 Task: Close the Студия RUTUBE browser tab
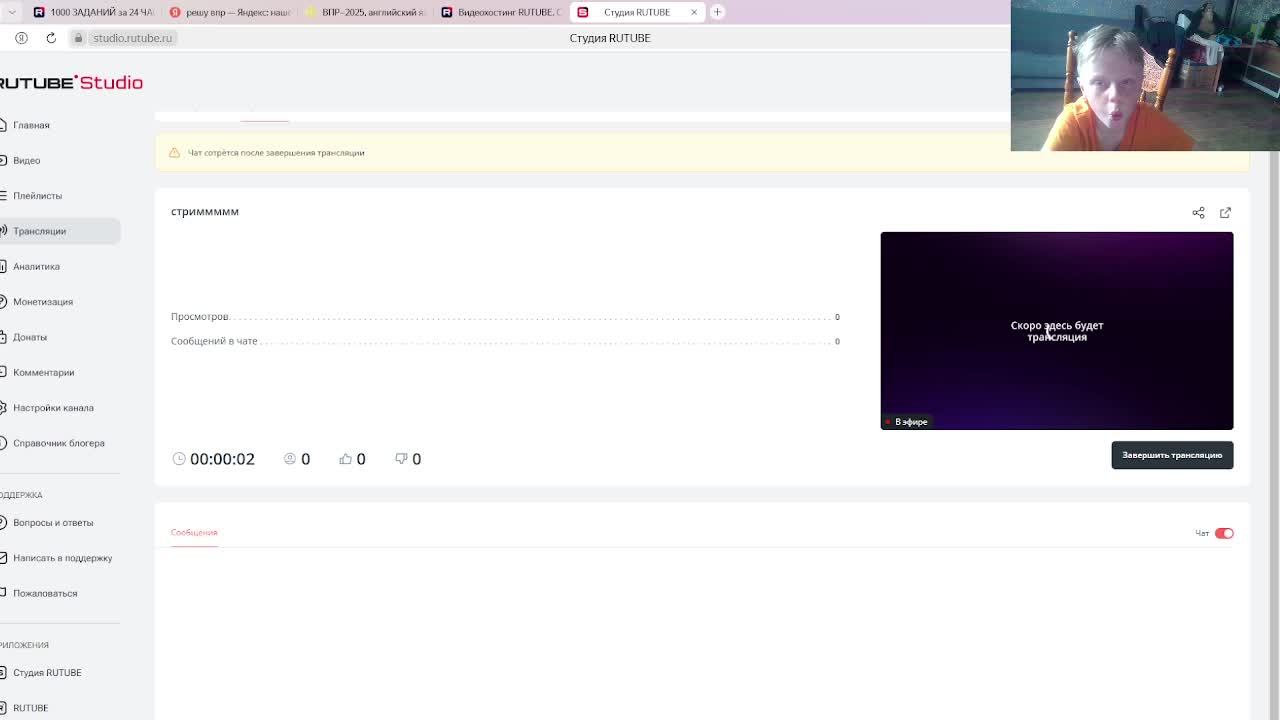coord(694,12)
